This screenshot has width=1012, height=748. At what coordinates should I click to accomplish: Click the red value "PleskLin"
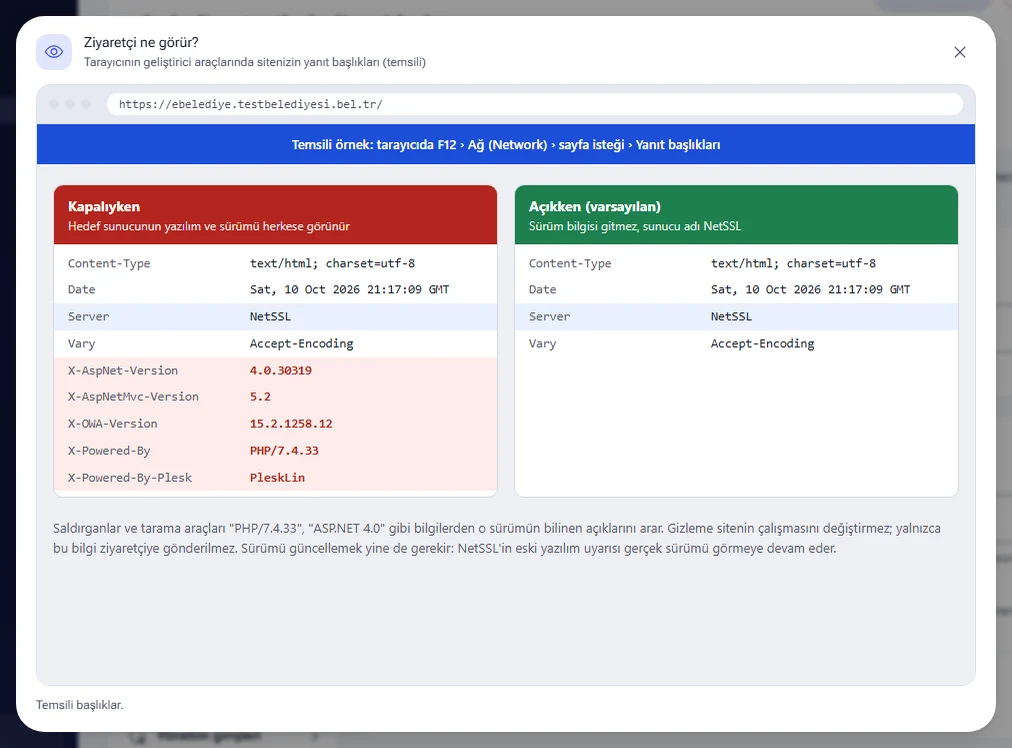[x=278, y=478]
